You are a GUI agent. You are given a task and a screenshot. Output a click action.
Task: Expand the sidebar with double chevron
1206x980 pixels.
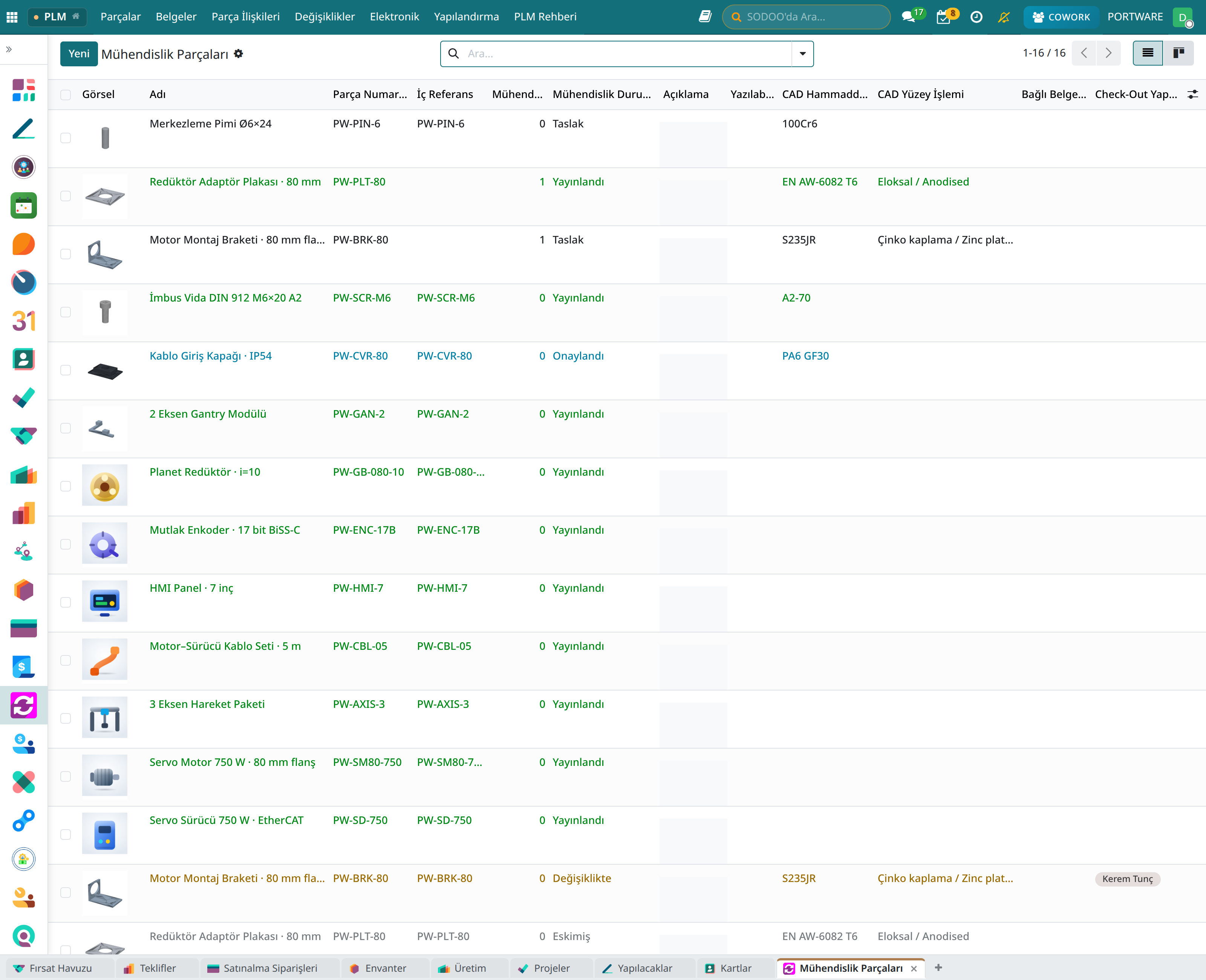[9, 50]
